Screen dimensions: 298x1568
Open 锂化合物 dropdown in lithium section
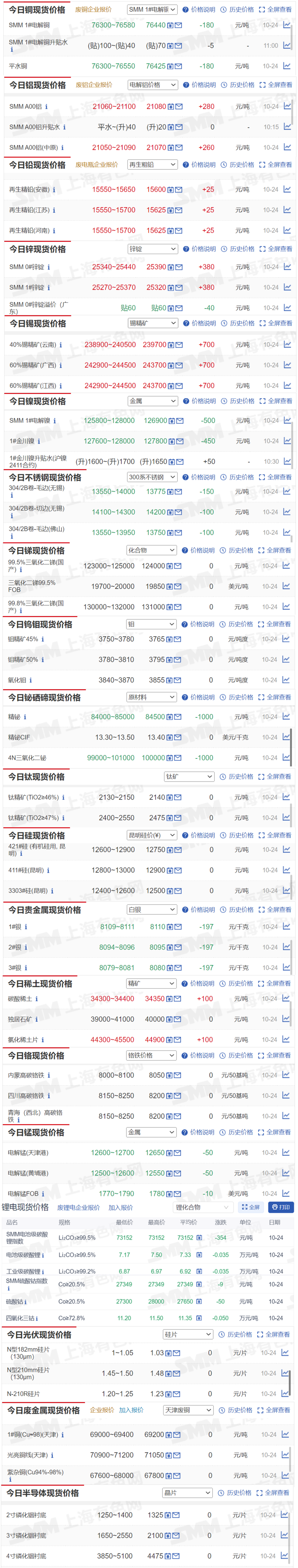(203, 1208)
